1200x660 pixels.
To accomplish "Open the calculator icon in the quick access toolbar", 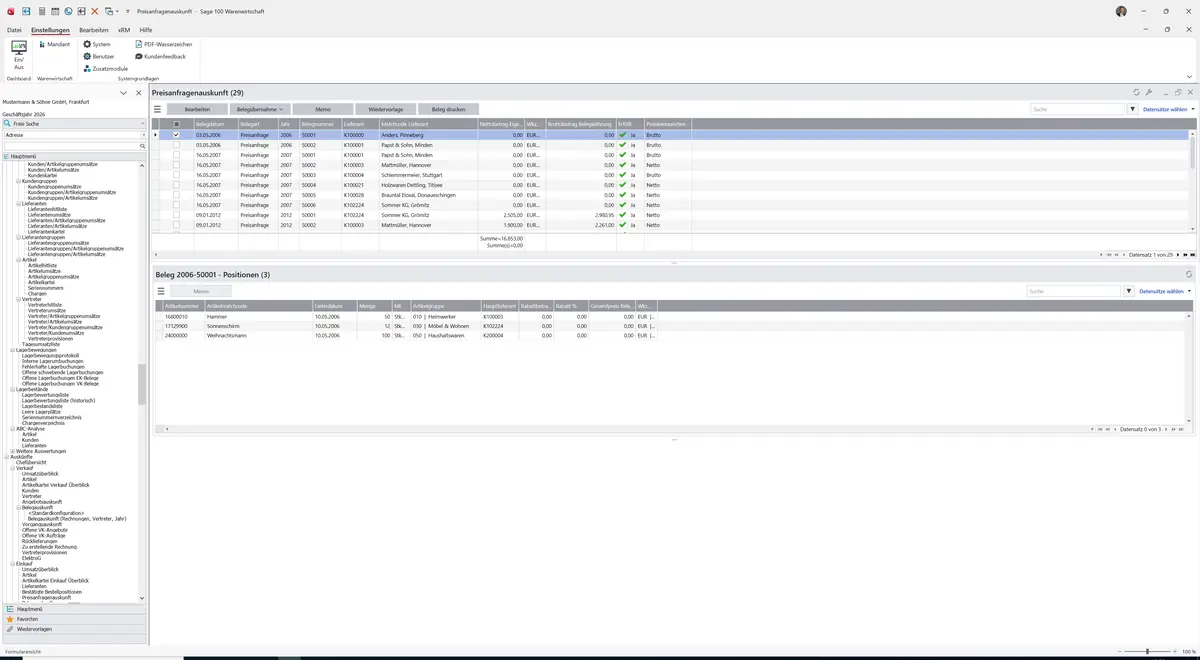I will point(41,11).
